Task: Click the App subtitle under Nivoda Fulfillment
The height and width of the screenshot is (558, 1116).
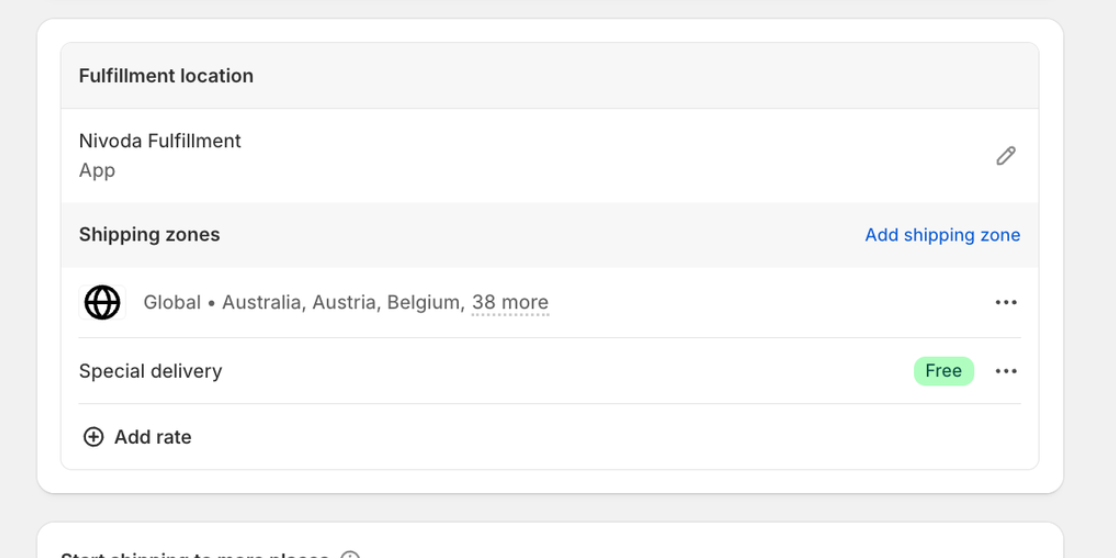Action: 97,171
